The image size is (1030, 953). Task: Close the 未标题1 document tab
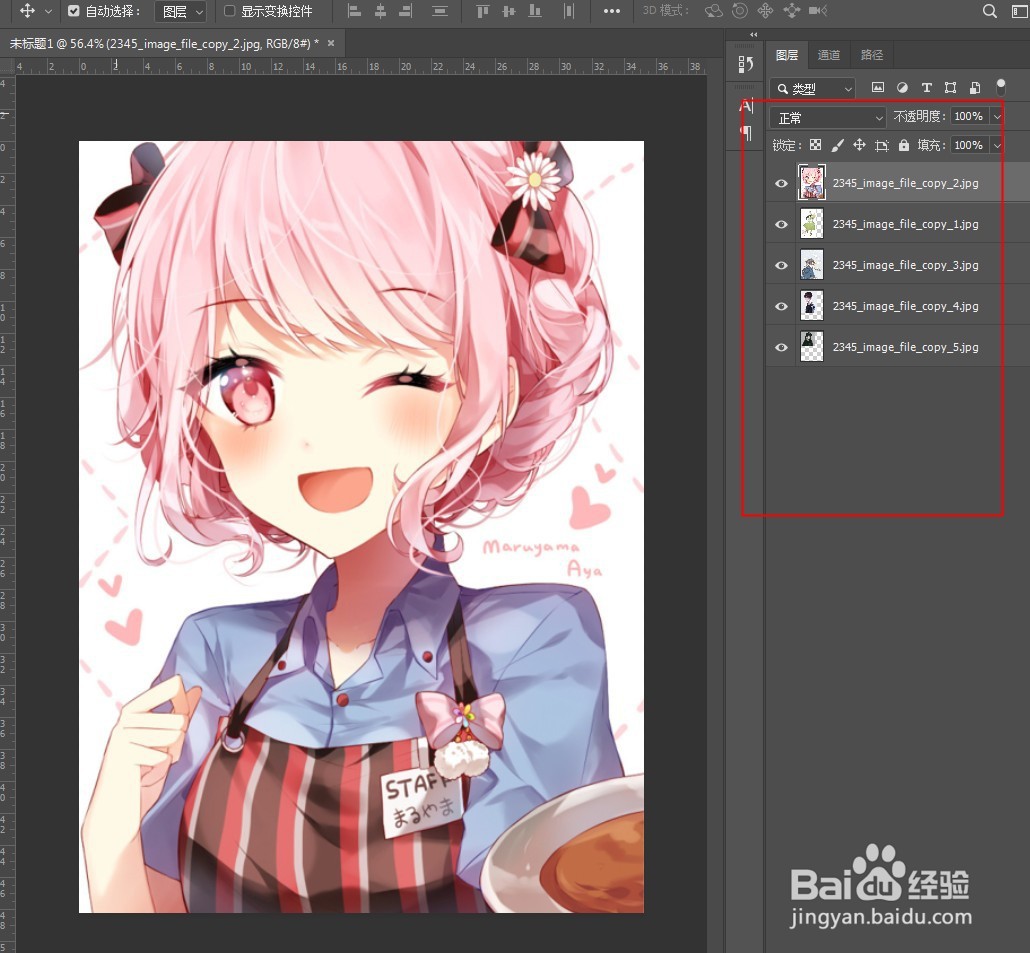tap(331, 43)
